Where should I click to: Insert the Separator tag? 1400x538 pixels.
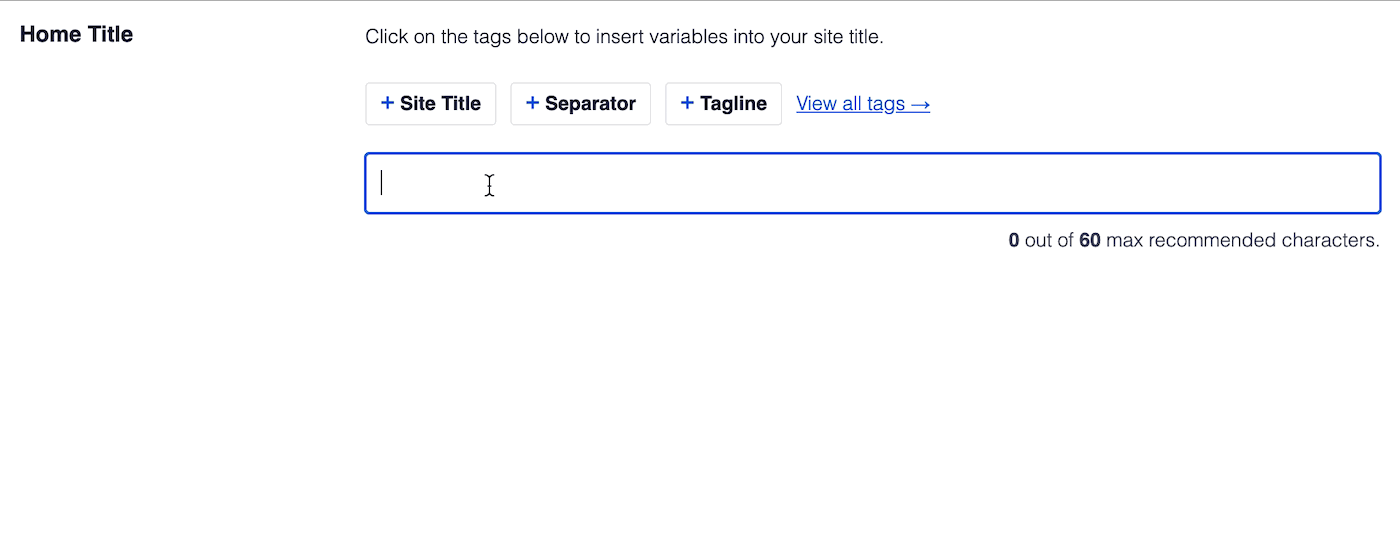[x=581, y=104]
